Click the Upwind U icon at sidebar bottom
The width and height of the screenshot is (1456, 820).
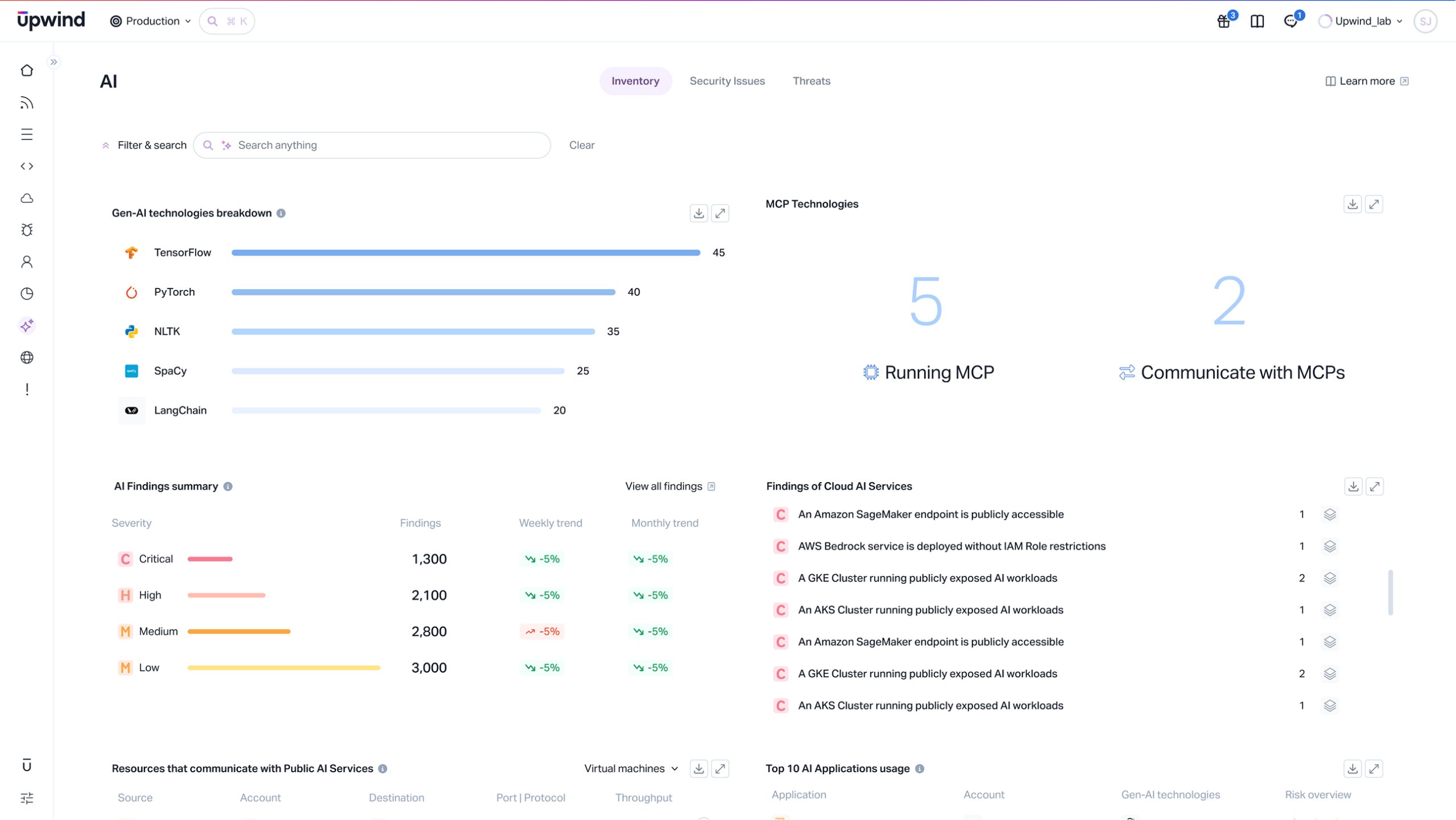(27, 765)
